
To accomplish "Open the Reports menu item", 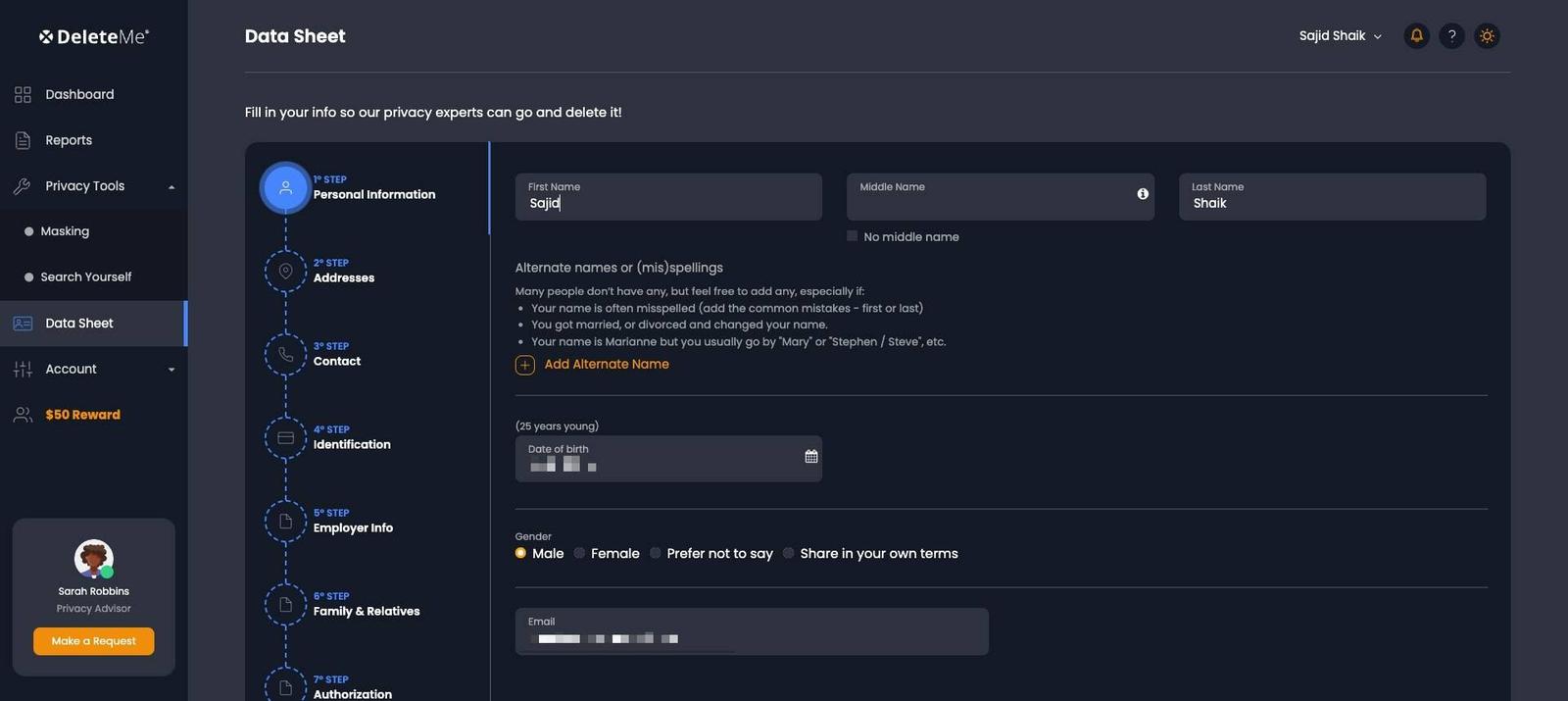I will tap(93, 140).
